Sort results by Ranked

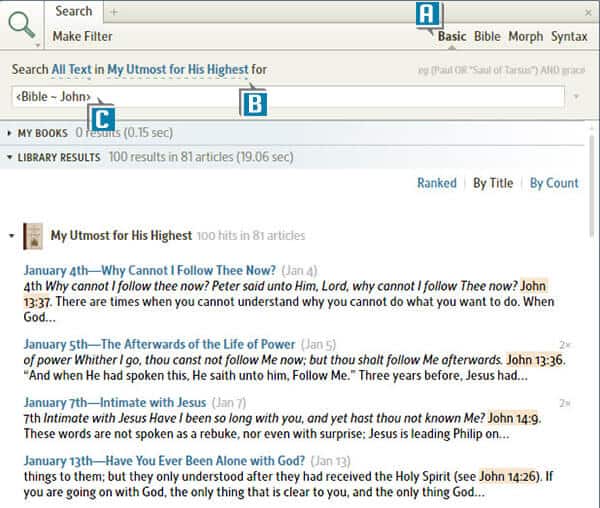(x=437, y=183)
